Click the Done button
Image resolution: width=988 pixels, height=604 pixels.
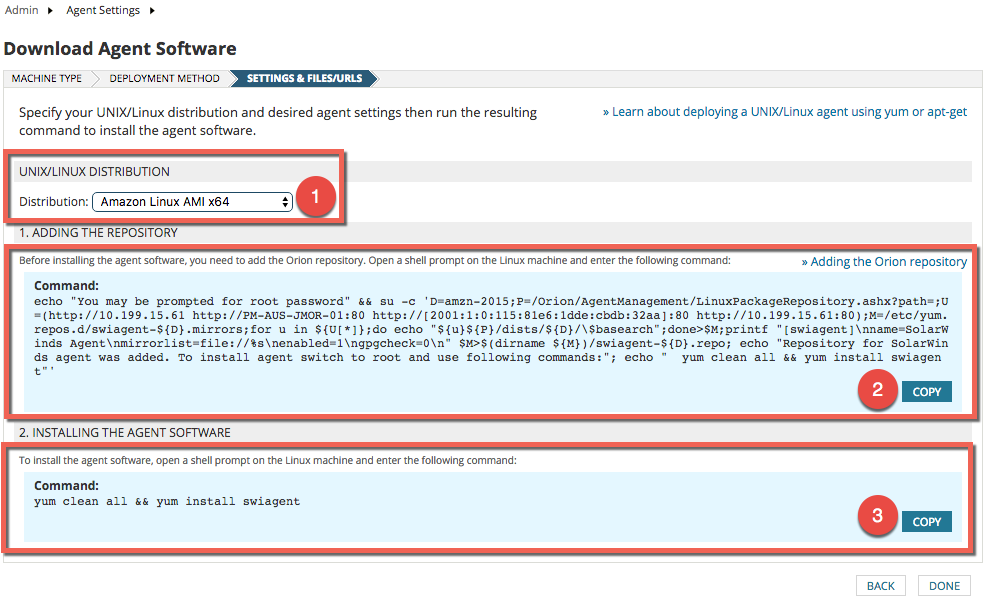pyautogui.click(x=944, y=586)
